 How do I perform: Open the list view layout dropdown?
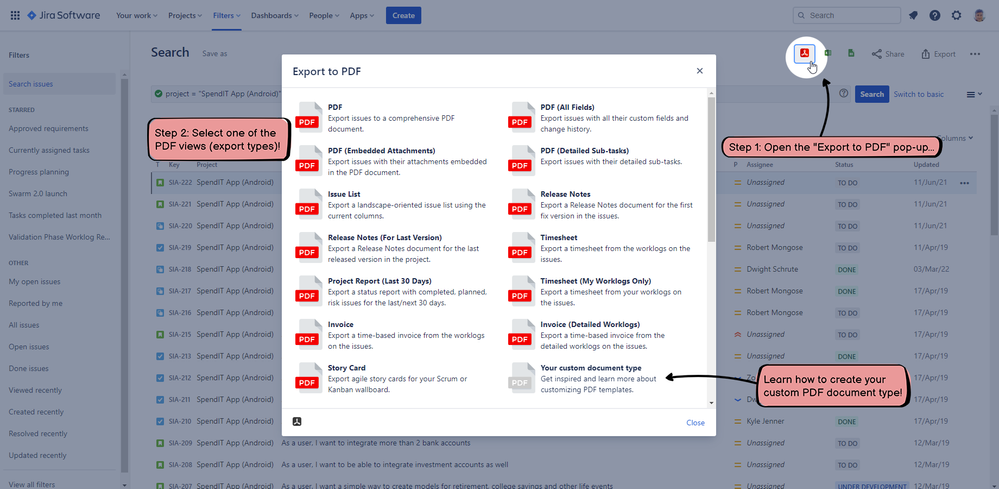974,94
